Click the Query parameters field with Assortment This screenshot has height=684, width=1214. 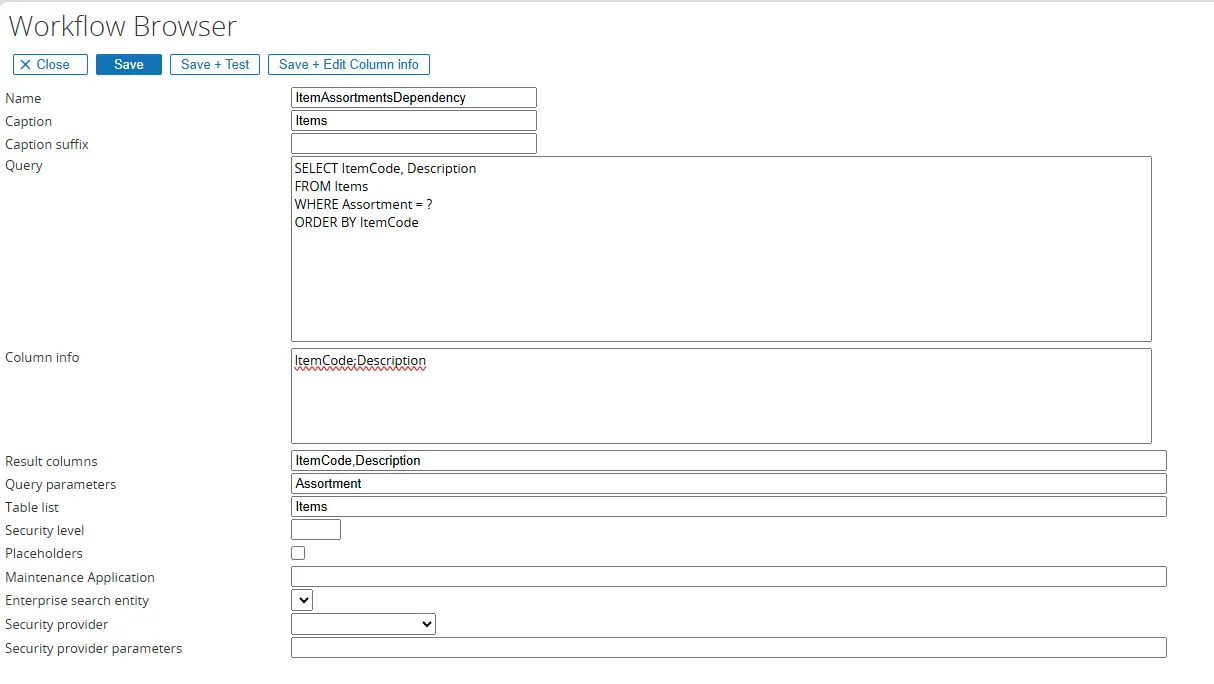pyautogui.click(x=729, y=483)
